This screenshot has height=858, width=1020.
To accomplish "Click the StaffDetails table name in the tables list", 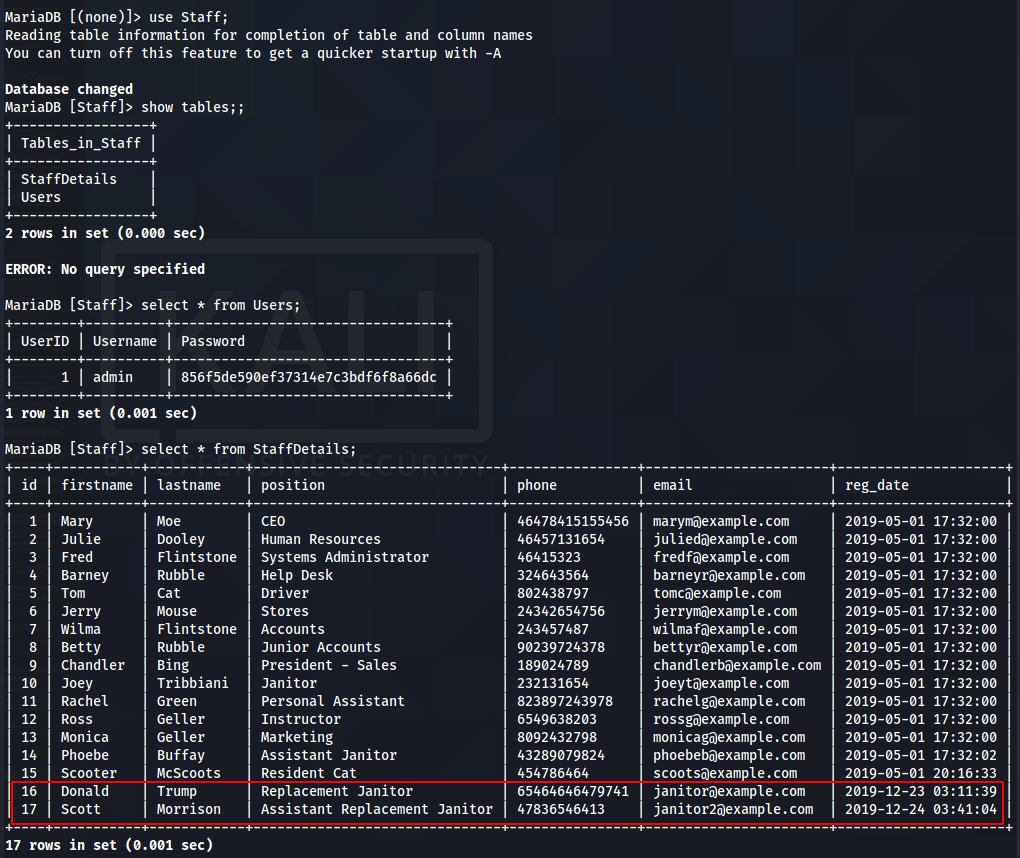I will click(x=68, y=179).
